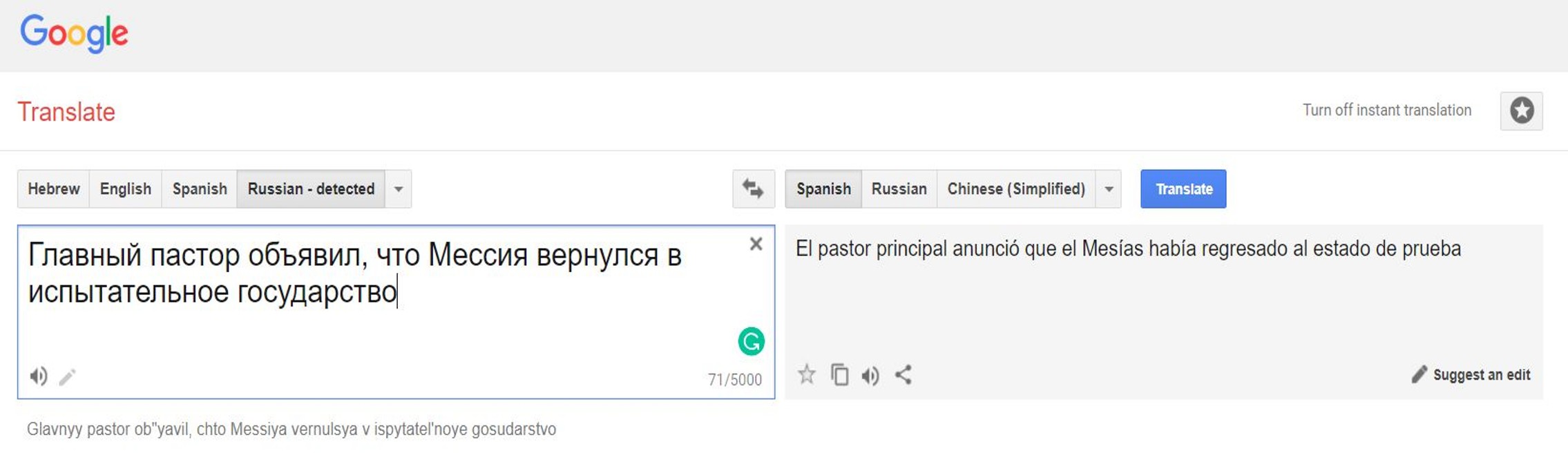Expand the source language dropdown

click(399, 189)
